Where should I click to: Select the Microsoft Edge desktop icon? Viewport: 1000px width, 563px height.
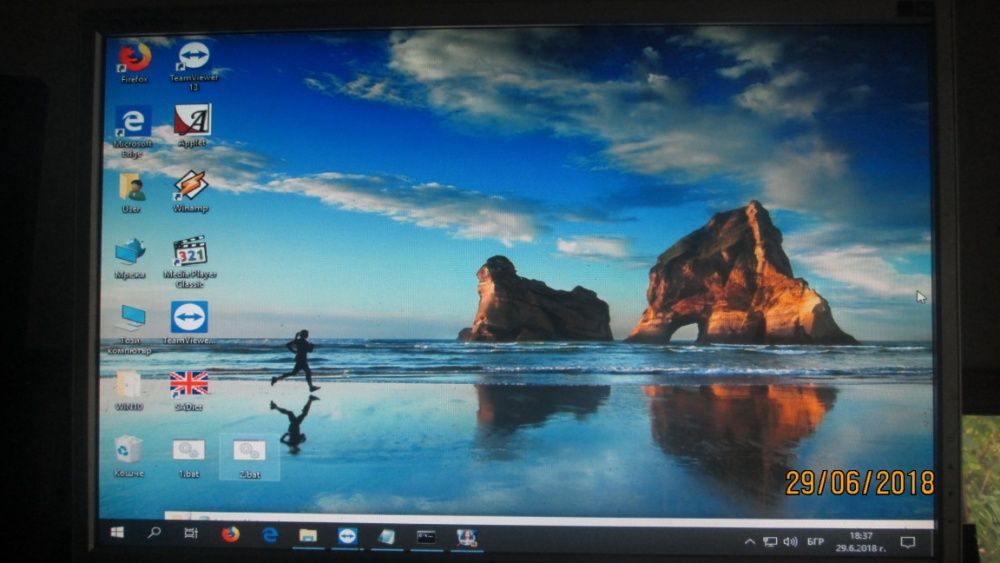pos(133,131)
